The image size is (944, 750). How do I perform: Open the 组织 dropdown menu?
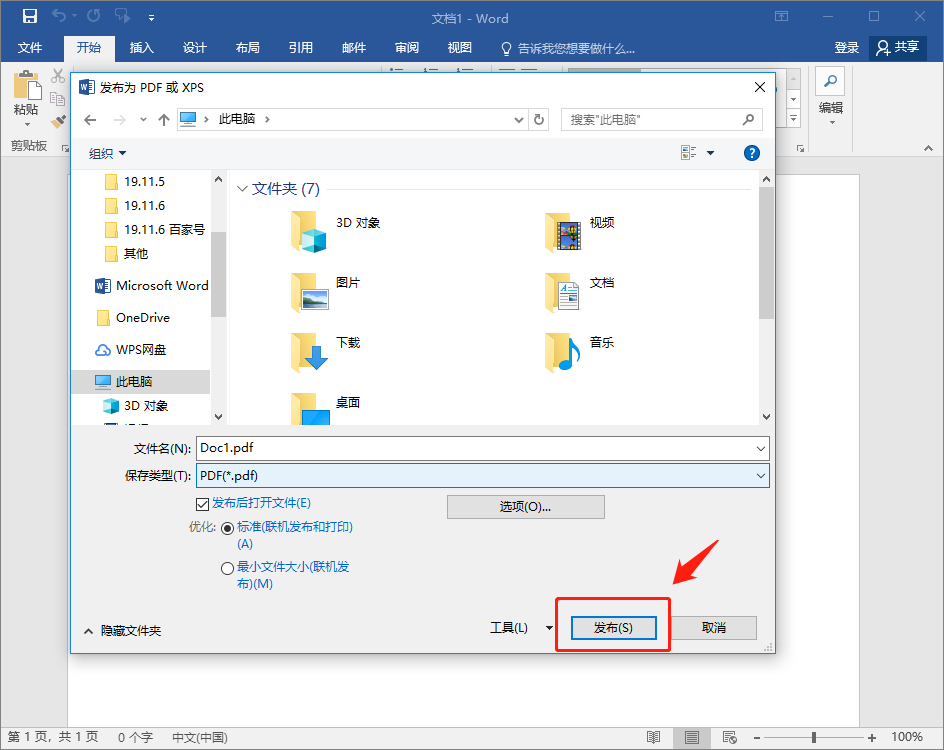coord(108,153)
